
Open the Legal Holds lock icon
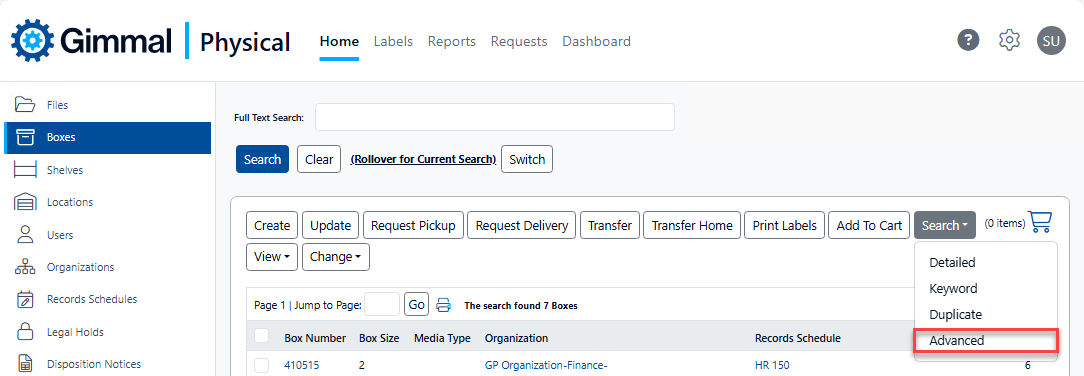point(26,332)
